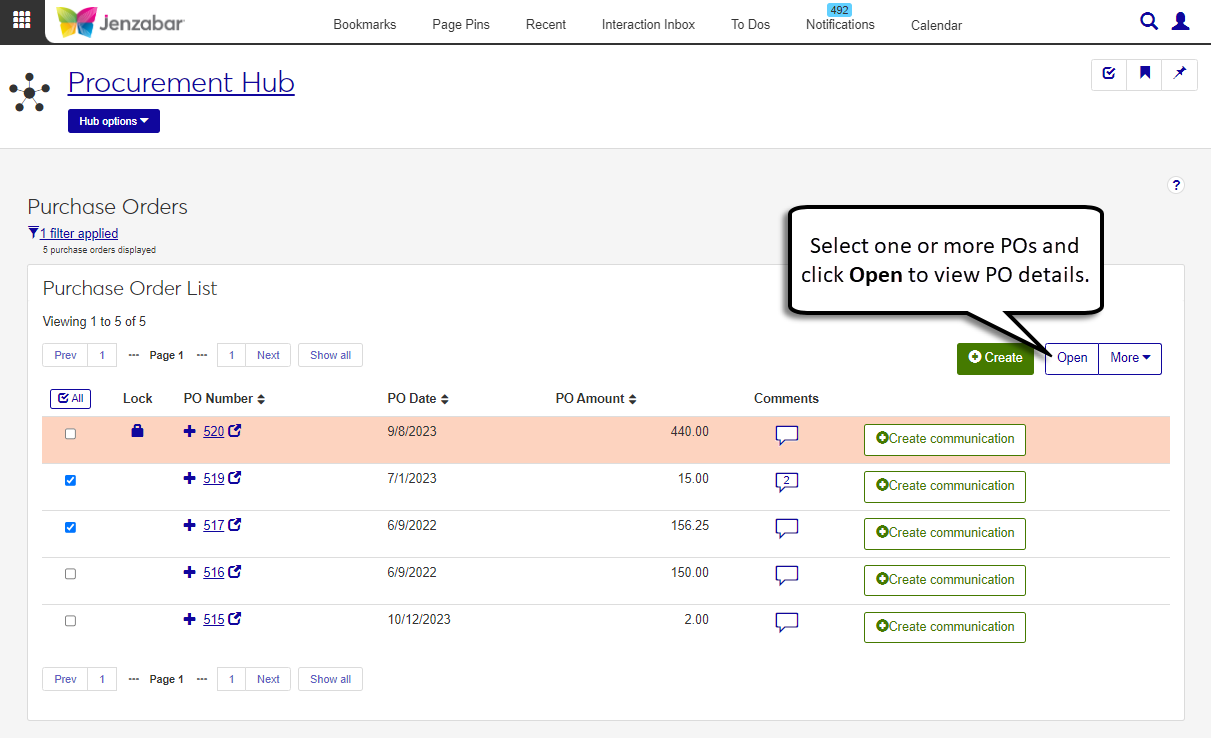Click the search magnifier icon
The height and width of the screenshot is (738, 1211).
(1149, 22)
